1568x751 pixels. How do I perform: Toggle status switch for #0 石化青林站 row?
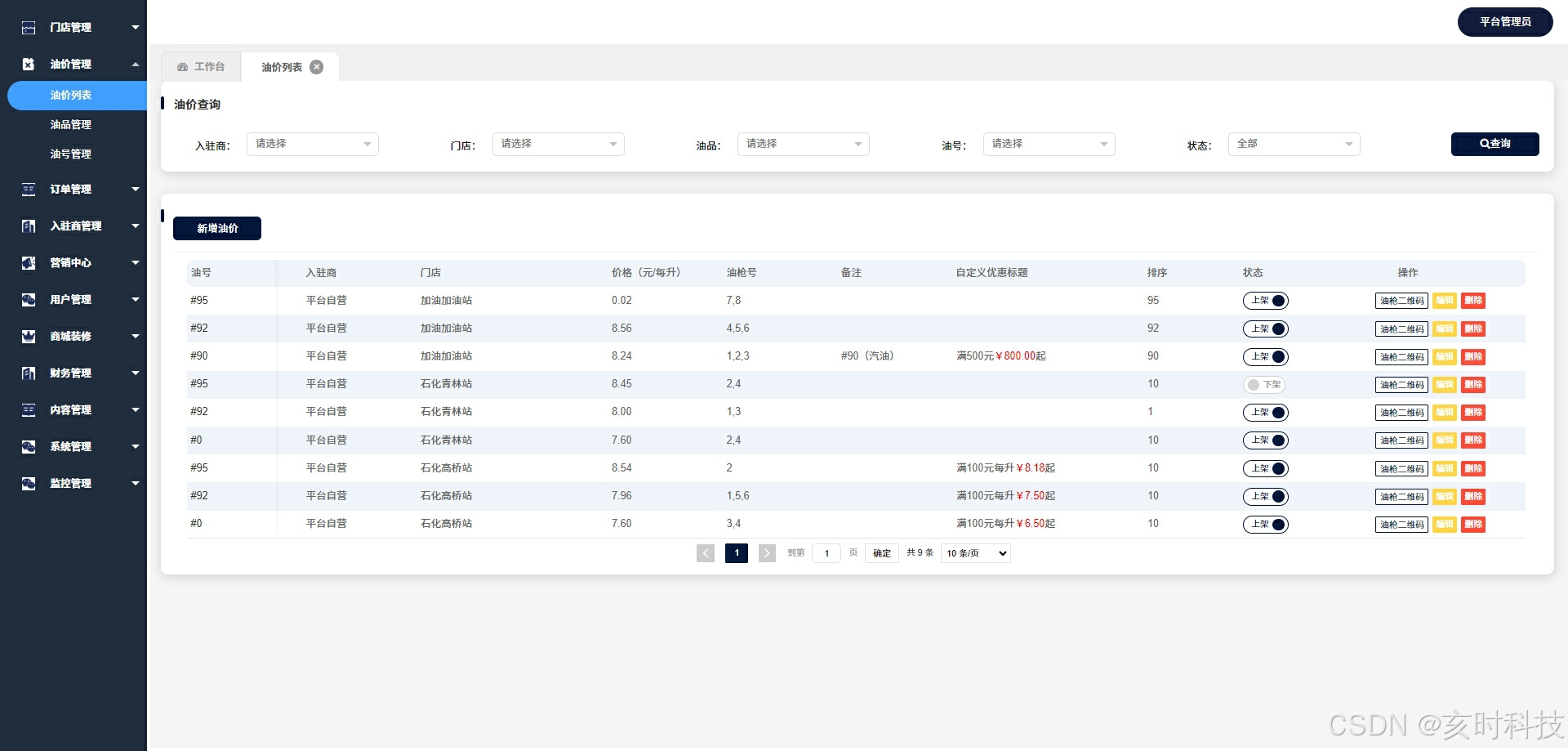point(1266,440)
